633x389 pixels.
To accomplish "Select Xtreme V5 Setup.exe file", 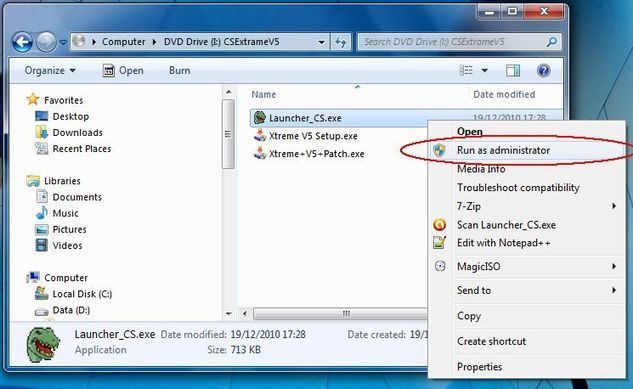I will (313, 136).
